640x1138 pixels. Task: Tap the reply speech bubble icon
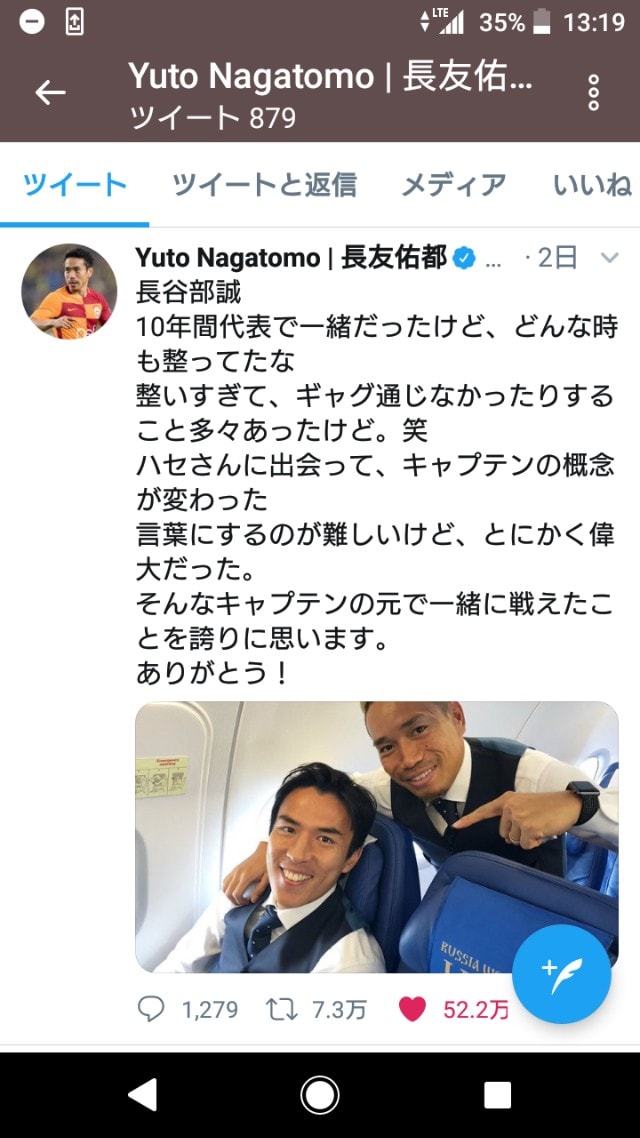[151, 1010]
